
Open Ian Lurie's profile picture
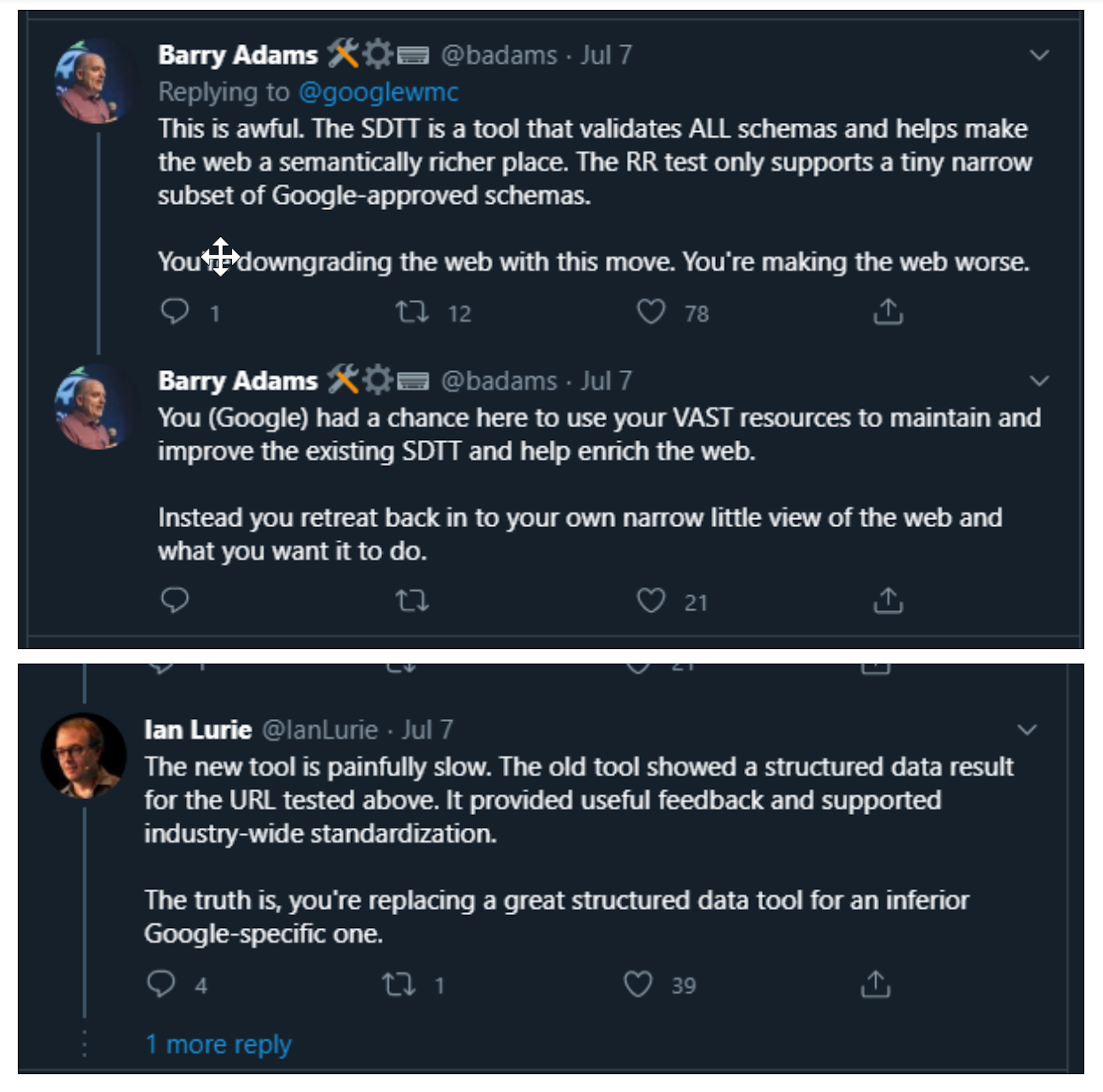(x=84, y=755)
